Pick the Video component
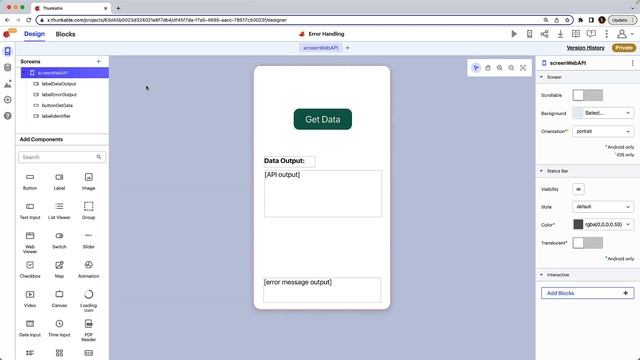The height and width of the screenshot is (360, 640). 30,299
